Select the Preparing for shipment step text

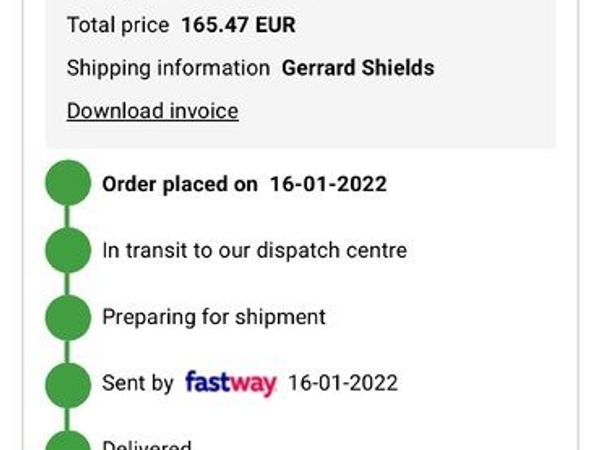click(x=214, y=317)
